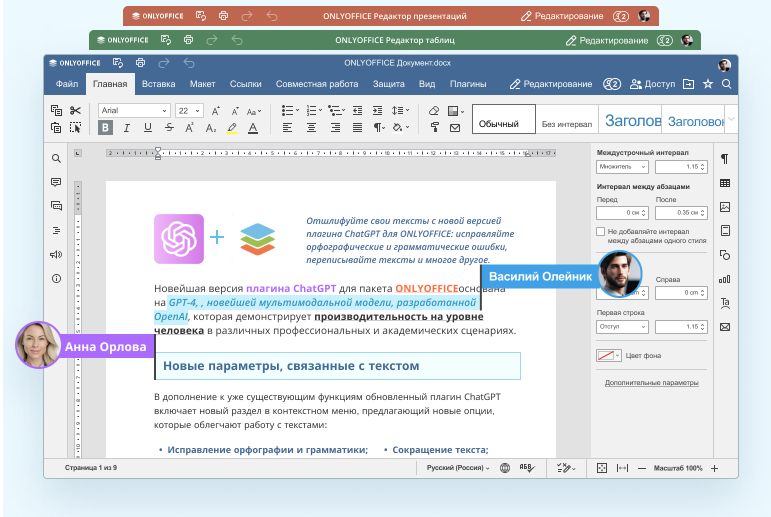The width and height of the screenshot is (771, 517).
Task: Click the Paste icon in the toolbar
Action: [56, 128]
